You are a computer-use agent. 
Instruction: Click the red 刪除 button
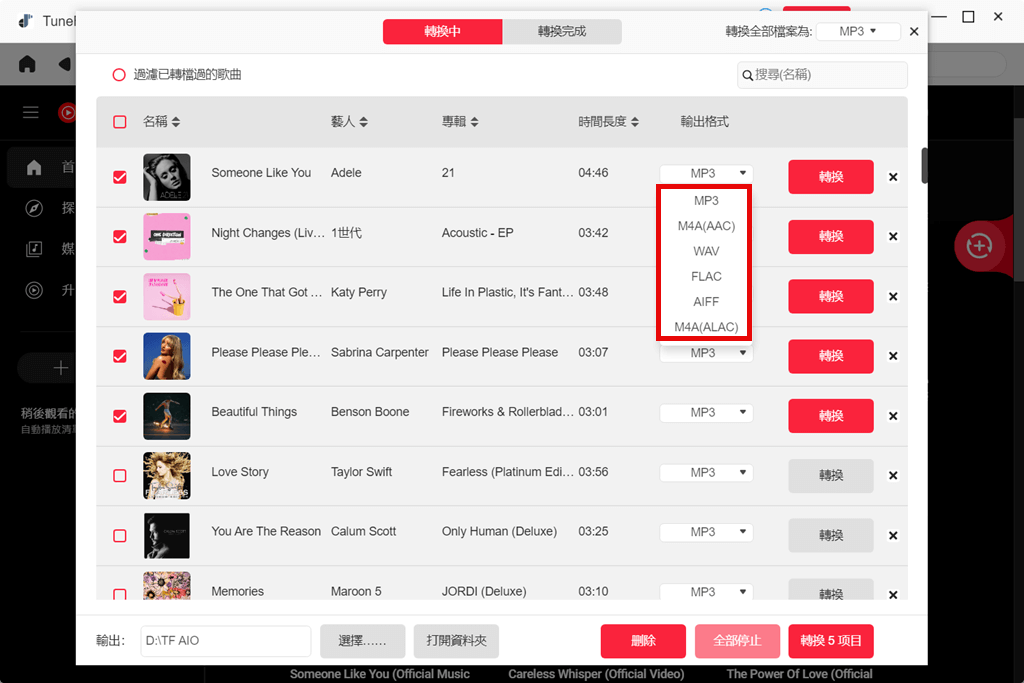click(643, 641)
